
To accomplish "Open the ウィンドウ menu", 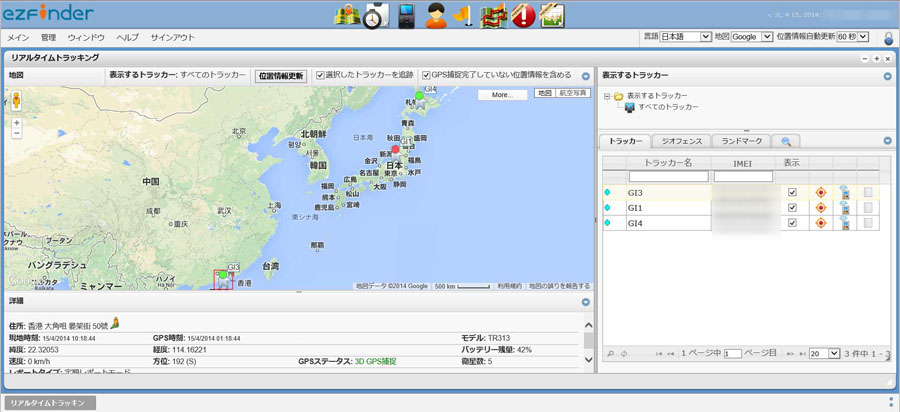I will tap(86, 38).
